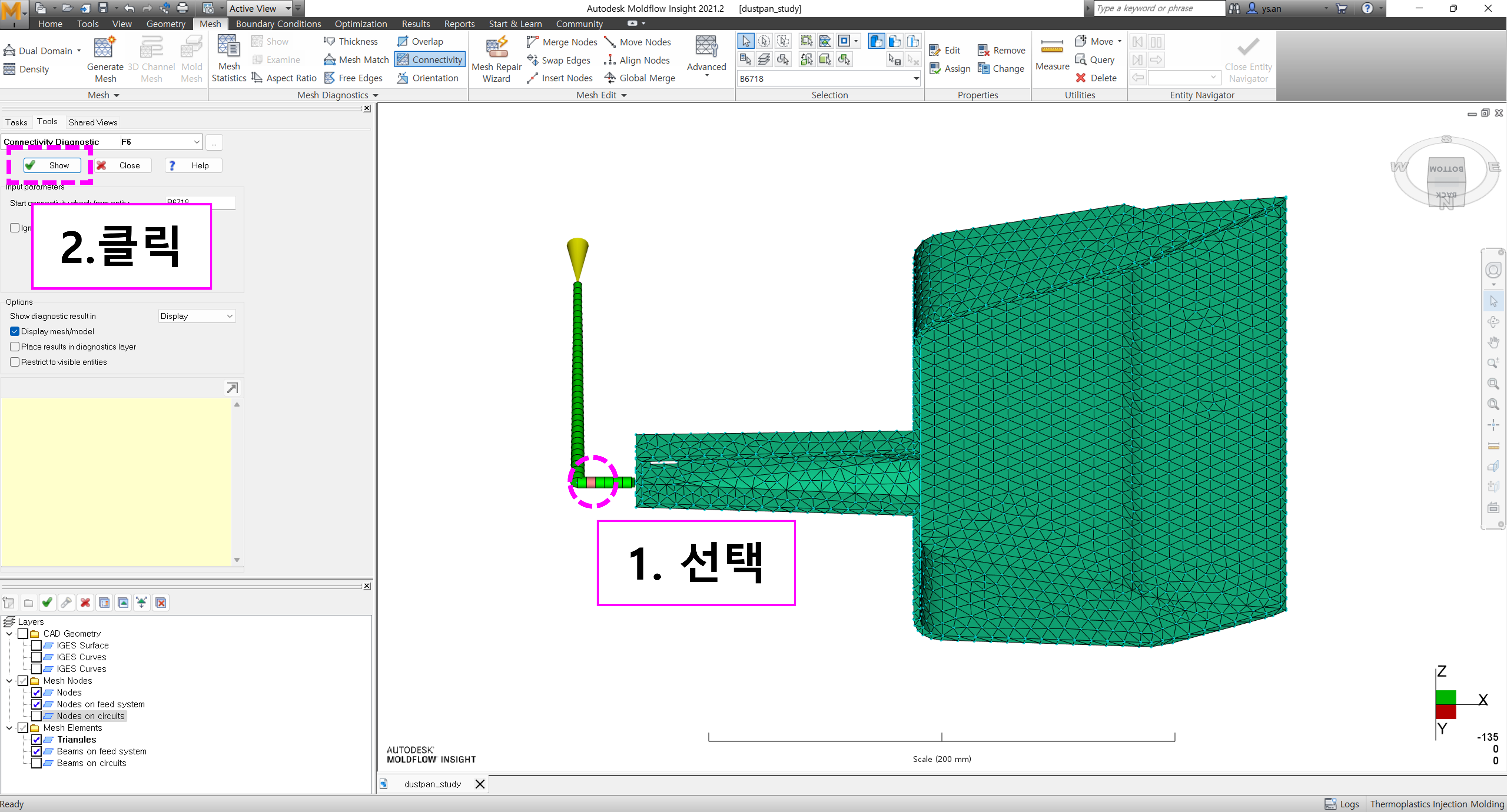Edit entity properties
This screenshot has height=812, width=1507.
pos(944,50)
